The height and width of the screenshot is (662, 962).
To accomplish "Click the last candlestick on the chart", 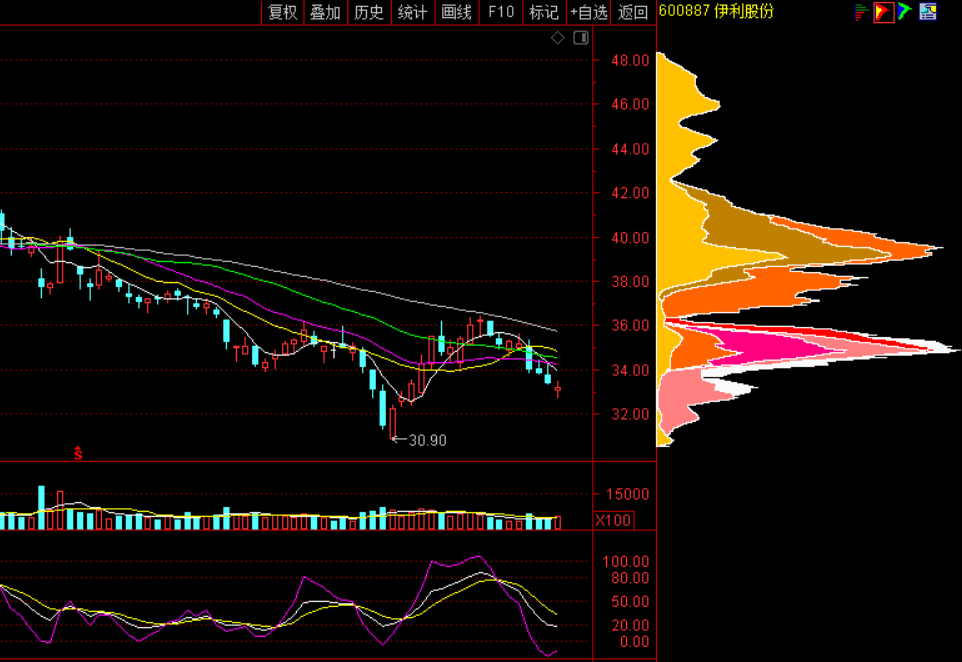I will coord(558,391).
